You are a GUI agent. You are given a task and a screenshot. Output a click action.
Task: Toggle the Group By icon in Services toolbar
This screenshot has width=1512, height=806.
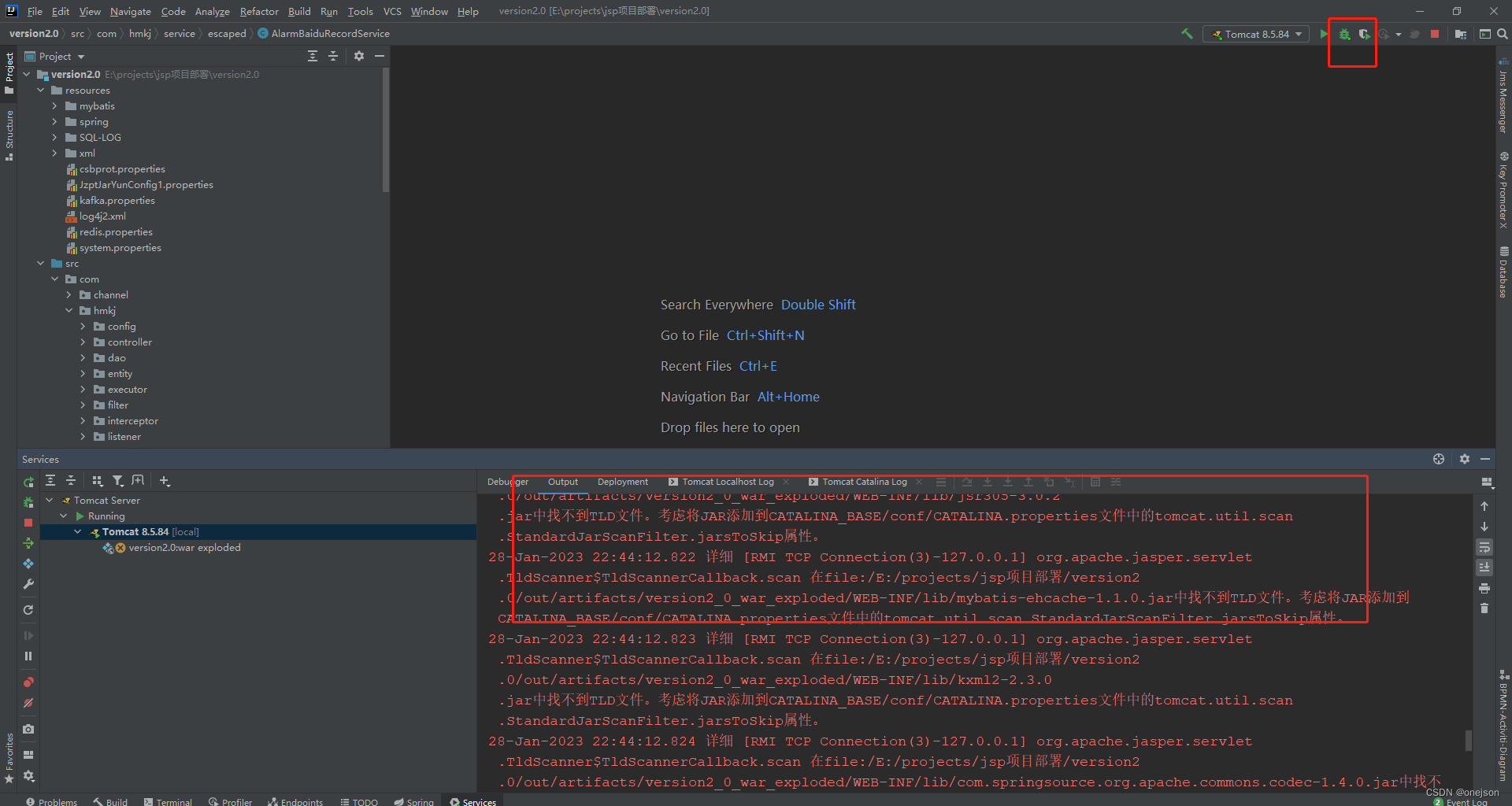pos(97,481)
